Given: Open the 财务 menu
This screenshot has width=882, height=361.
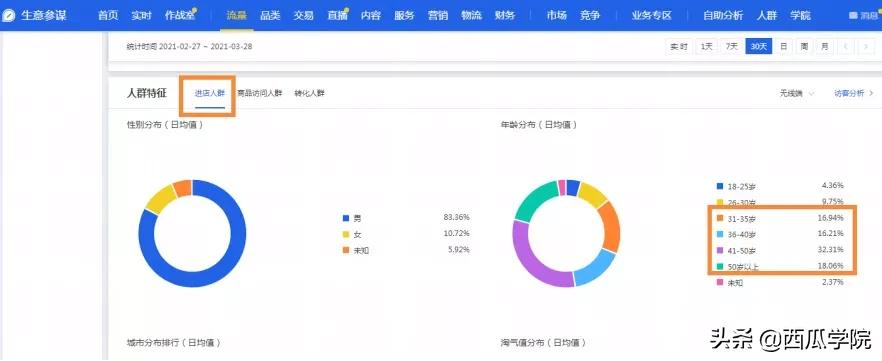Looking at the screenshot, I should pyautogui.click(x=505, y=15).
